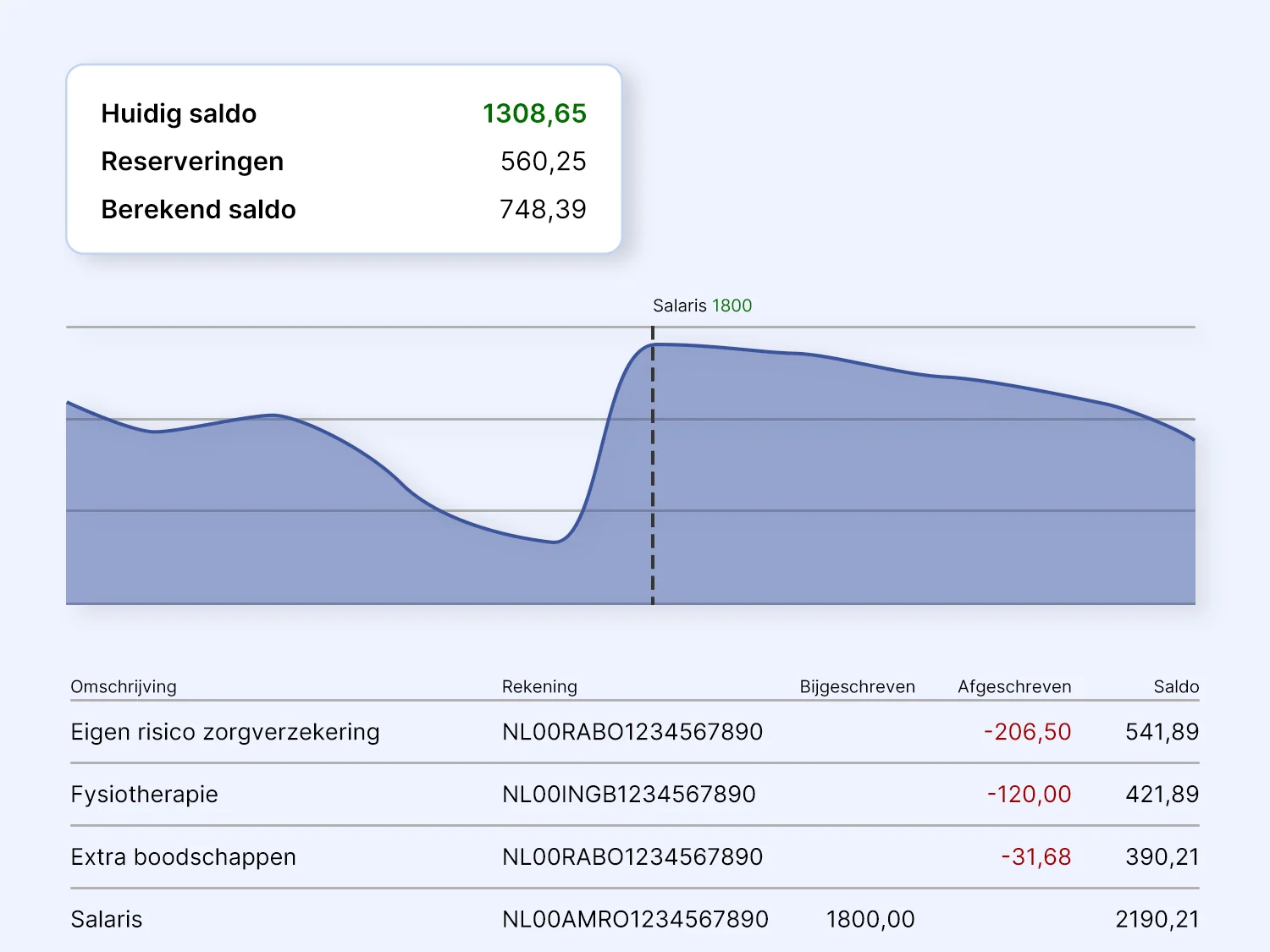Click the Berekend saldo value 748,39
This screenshot has width=1270, height=952.
542,210
